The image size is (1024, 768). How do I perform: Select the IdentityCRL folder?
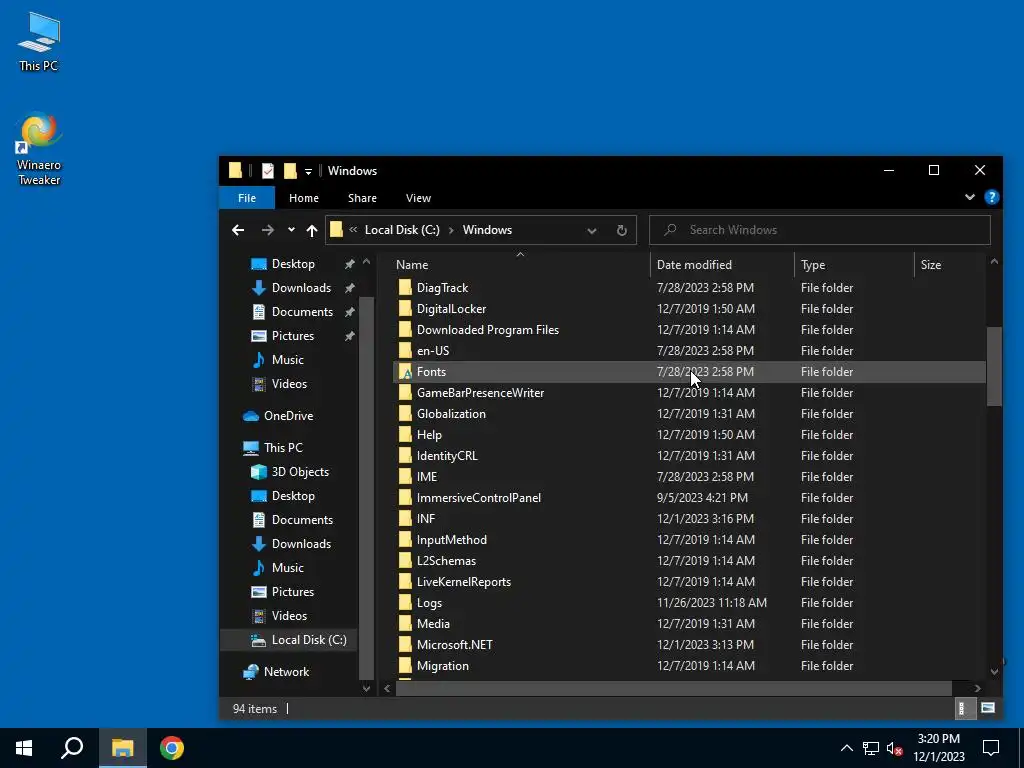(x=447, y=456)
